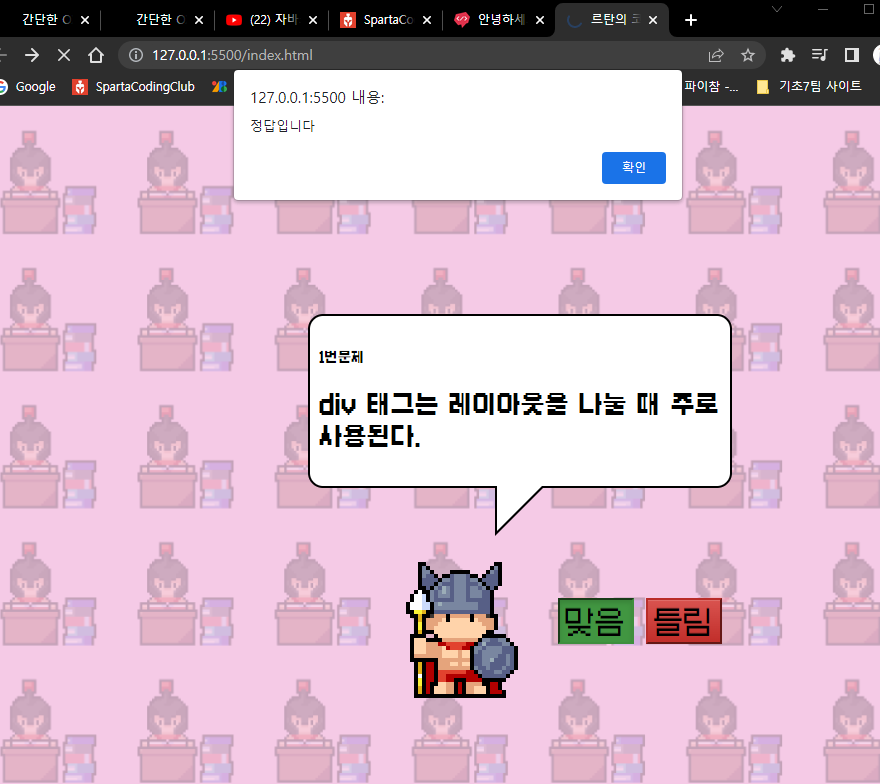
Task: Toggle the browser side panel
Action: (851, 55)
